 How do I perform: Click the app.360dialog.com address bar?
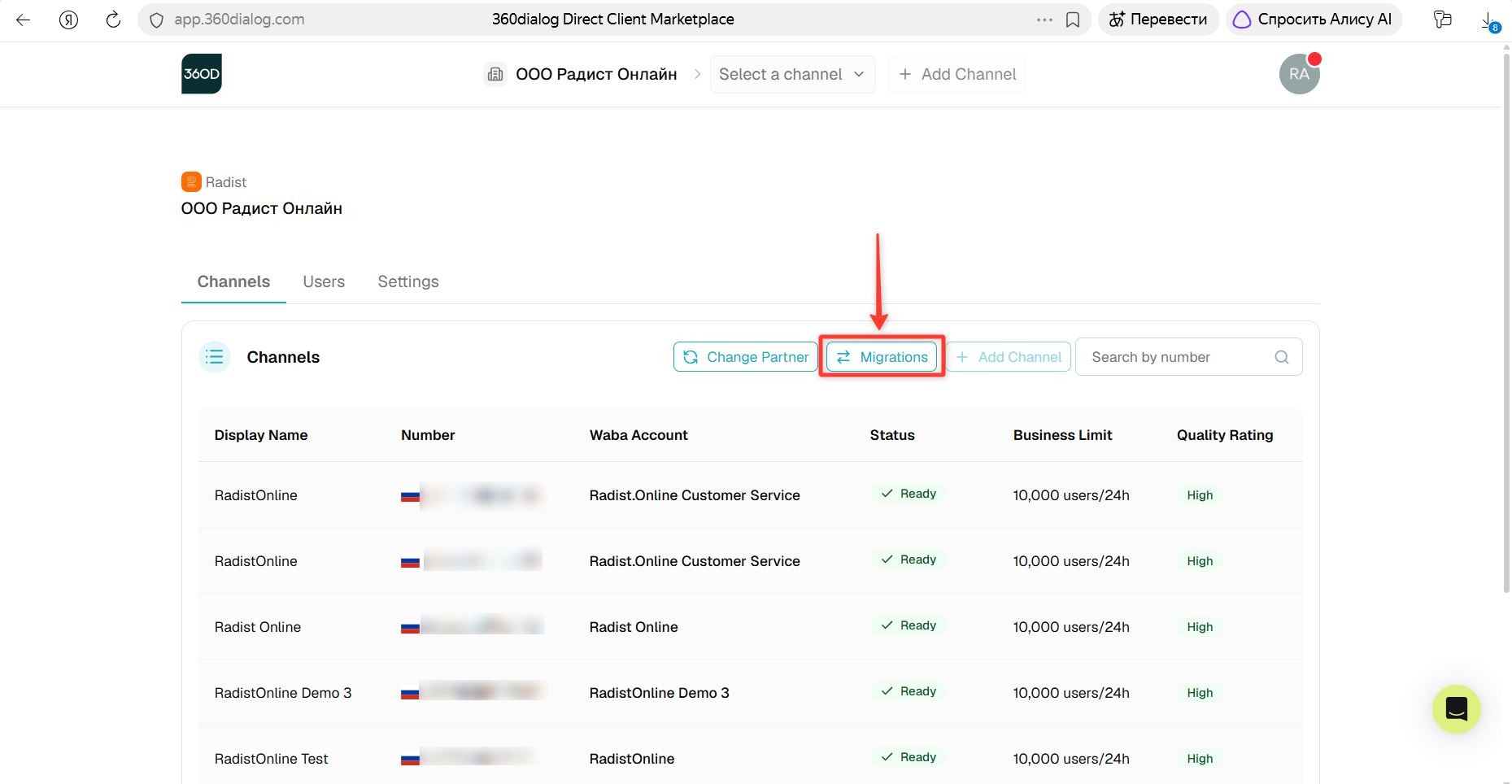click(240, 20)
